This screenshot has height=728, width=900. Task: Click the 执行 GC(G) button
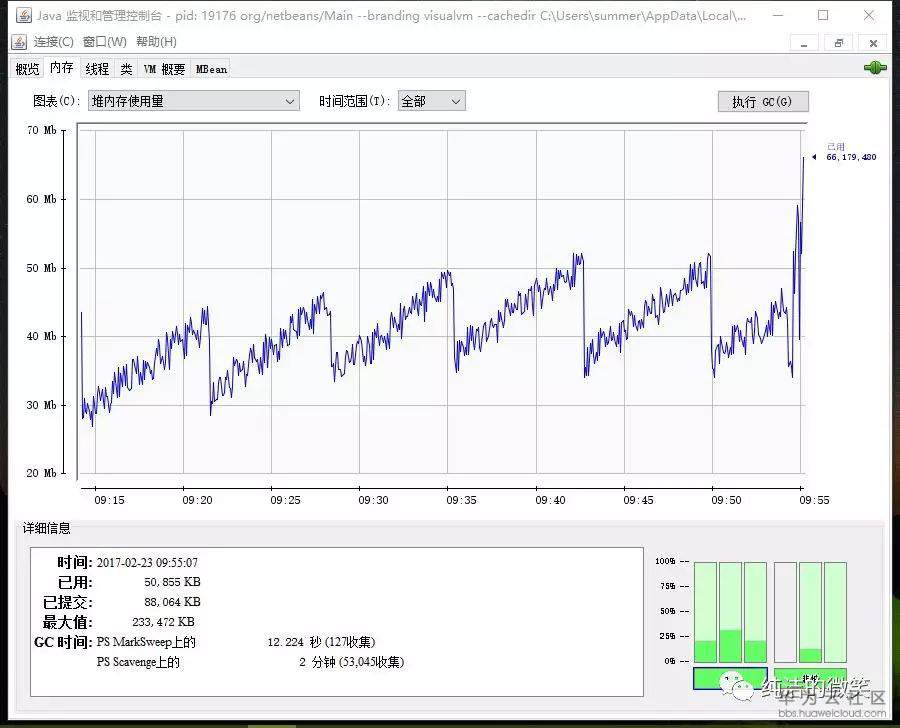tap(763, 102)
